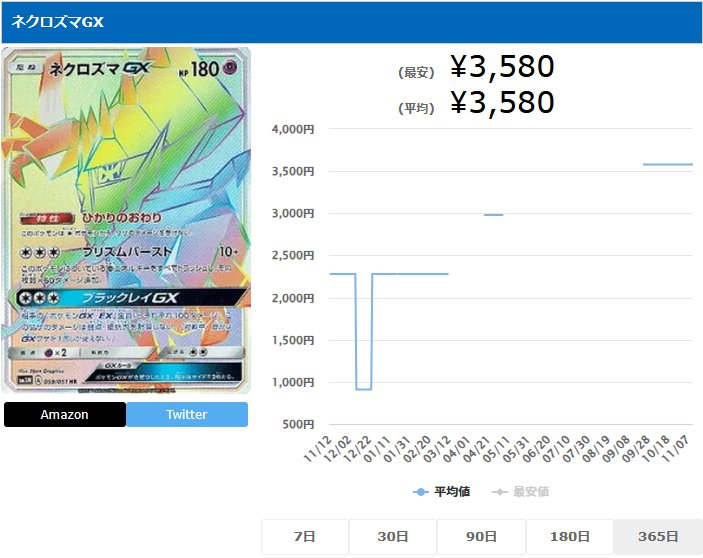Screen dimensions: 703x558
Task: Switch chart range to 180日
Action: (569, 536)
